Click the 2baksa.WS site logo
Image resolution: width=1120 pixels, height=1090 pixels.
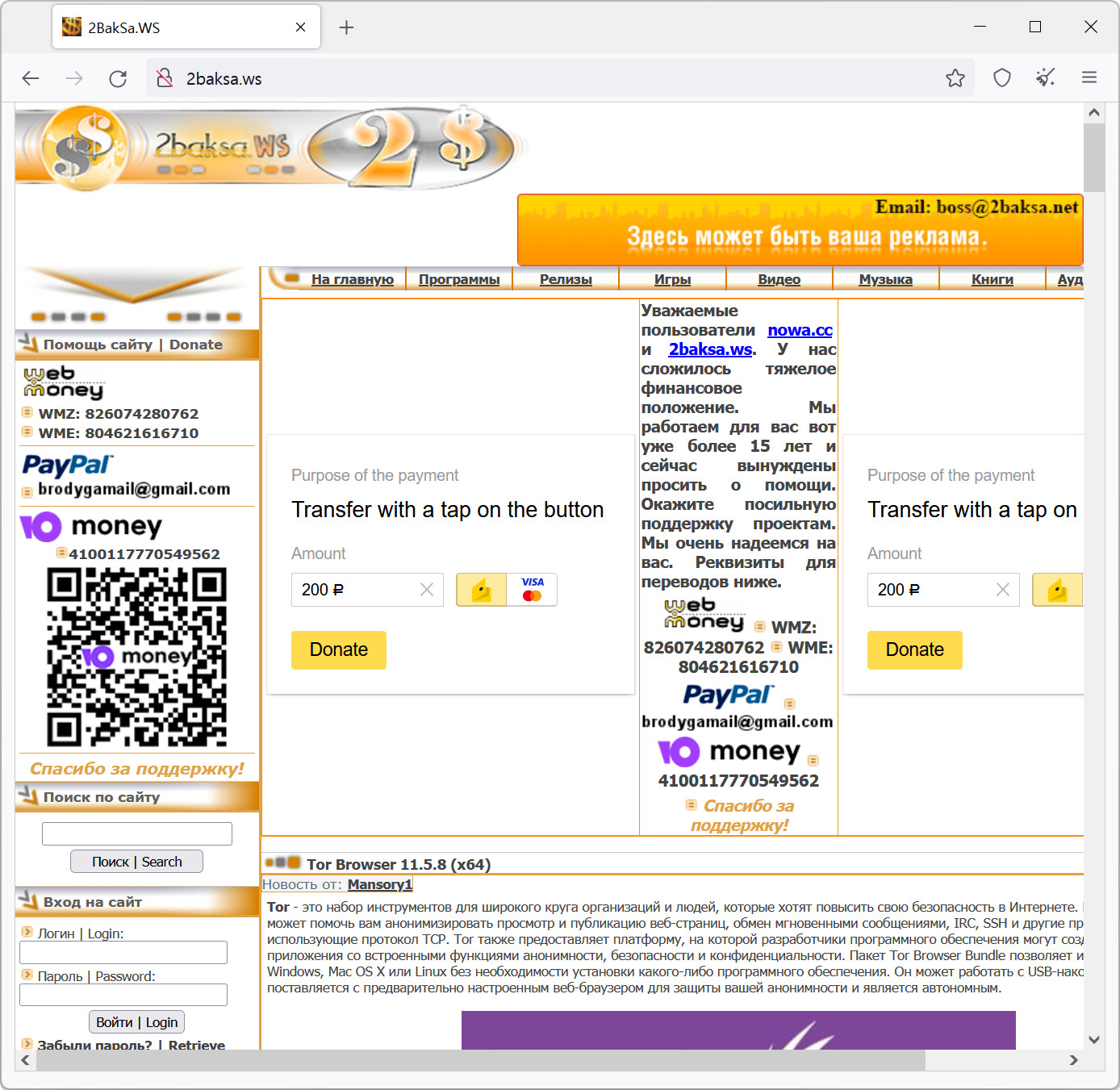coord(270,148)
